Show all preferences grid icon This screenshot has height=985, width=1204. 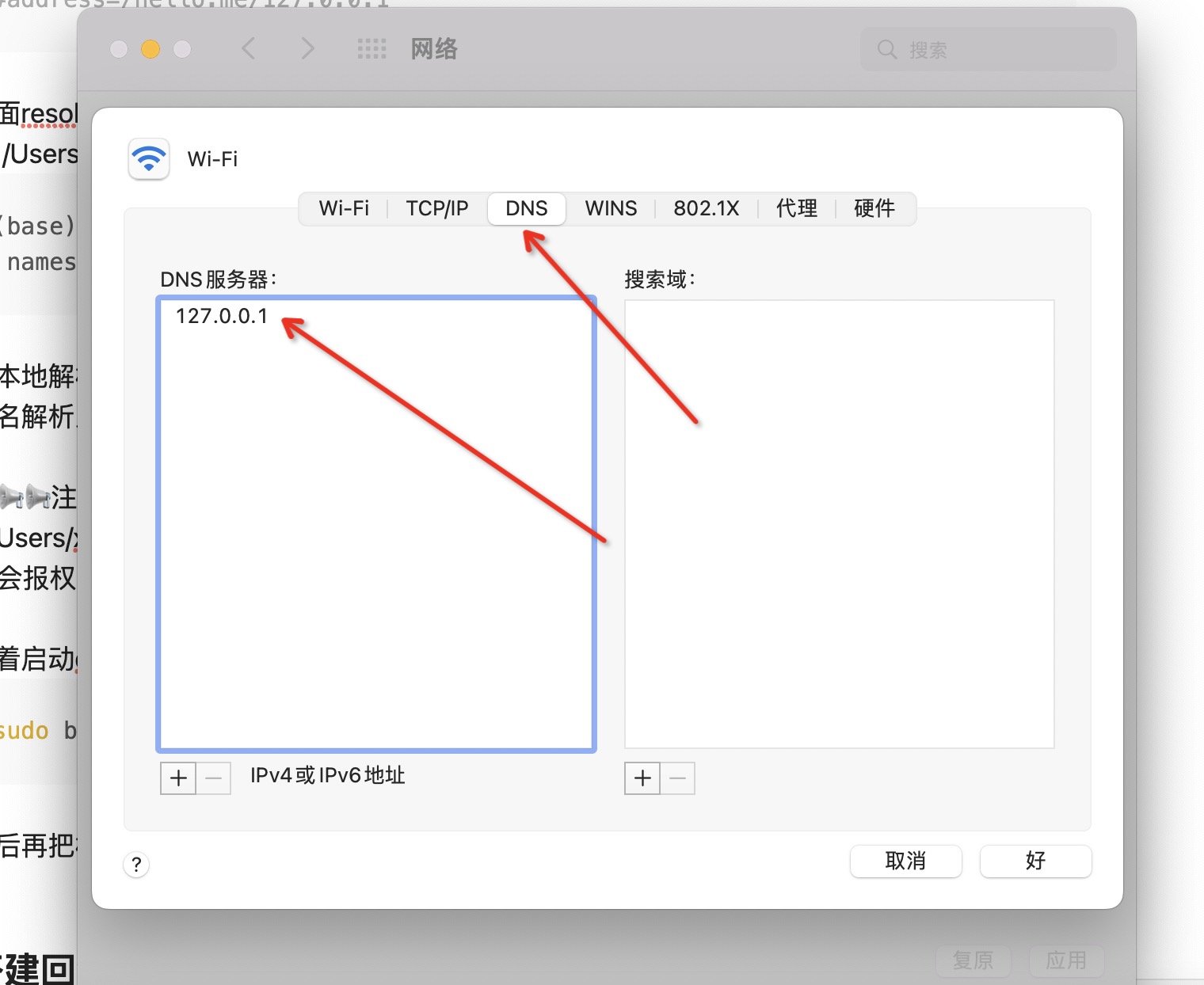tap(371, 49)
